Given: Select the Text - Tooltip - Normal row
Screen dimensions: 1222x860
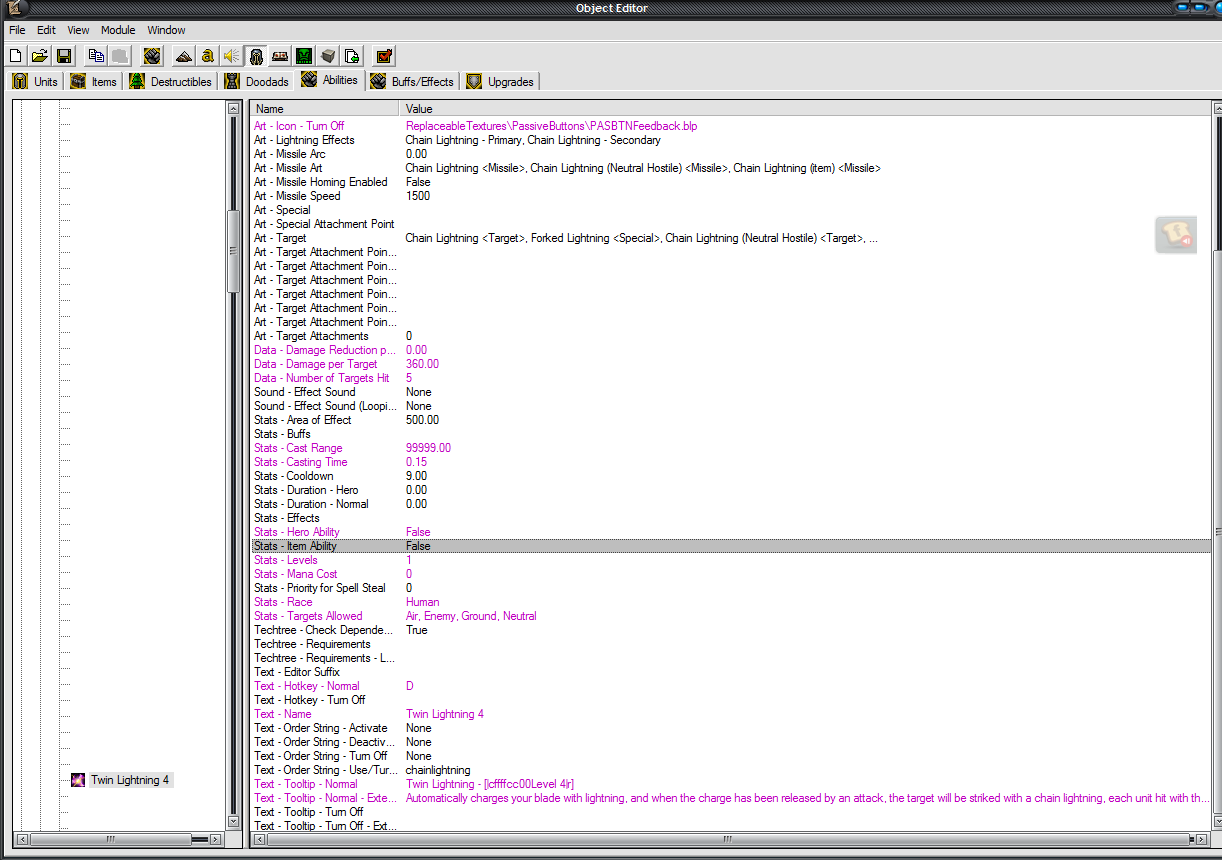Looking at the screenshot, I should click(x=731, y=784).
